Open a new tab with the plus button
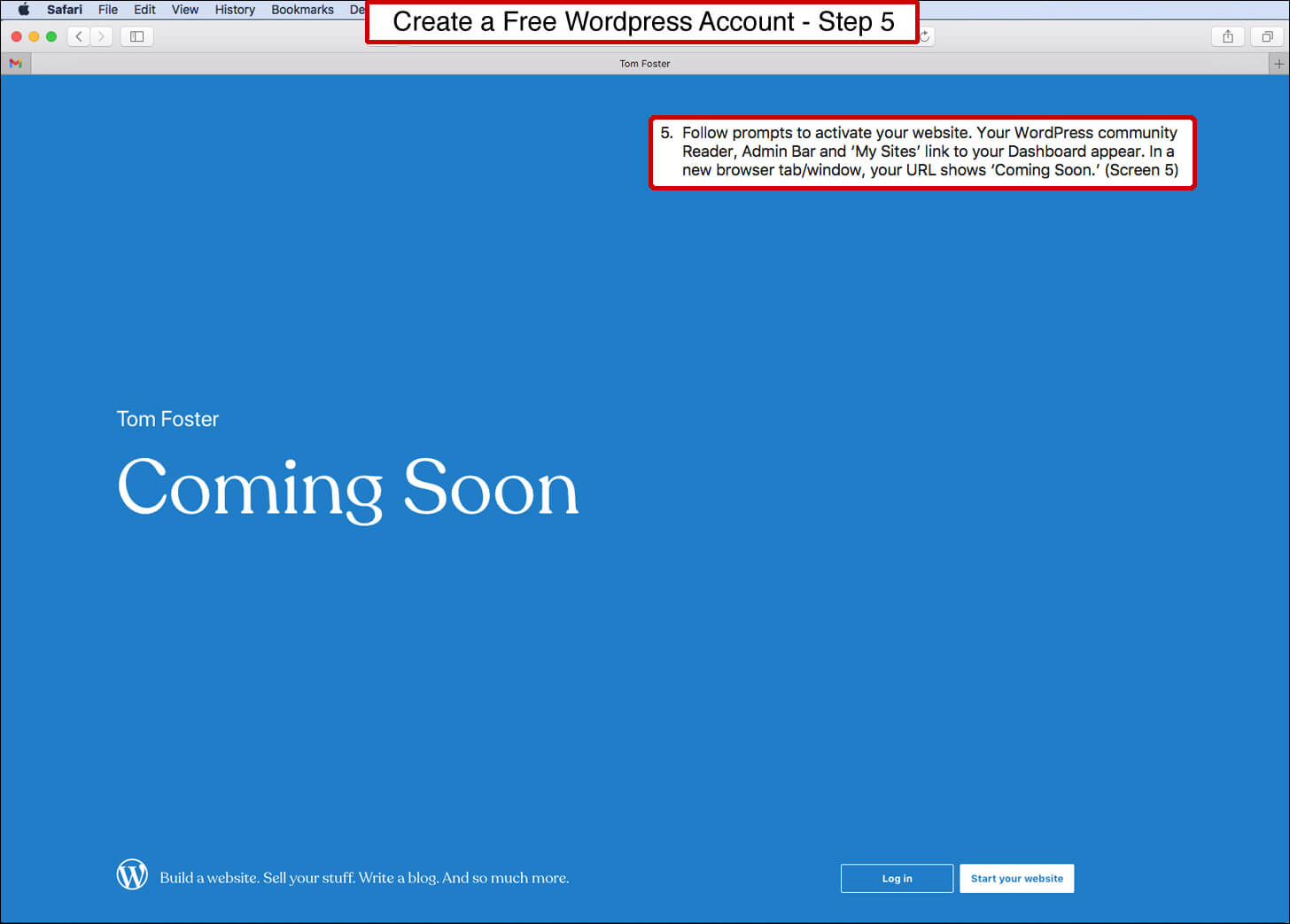 click(1278, 64)
